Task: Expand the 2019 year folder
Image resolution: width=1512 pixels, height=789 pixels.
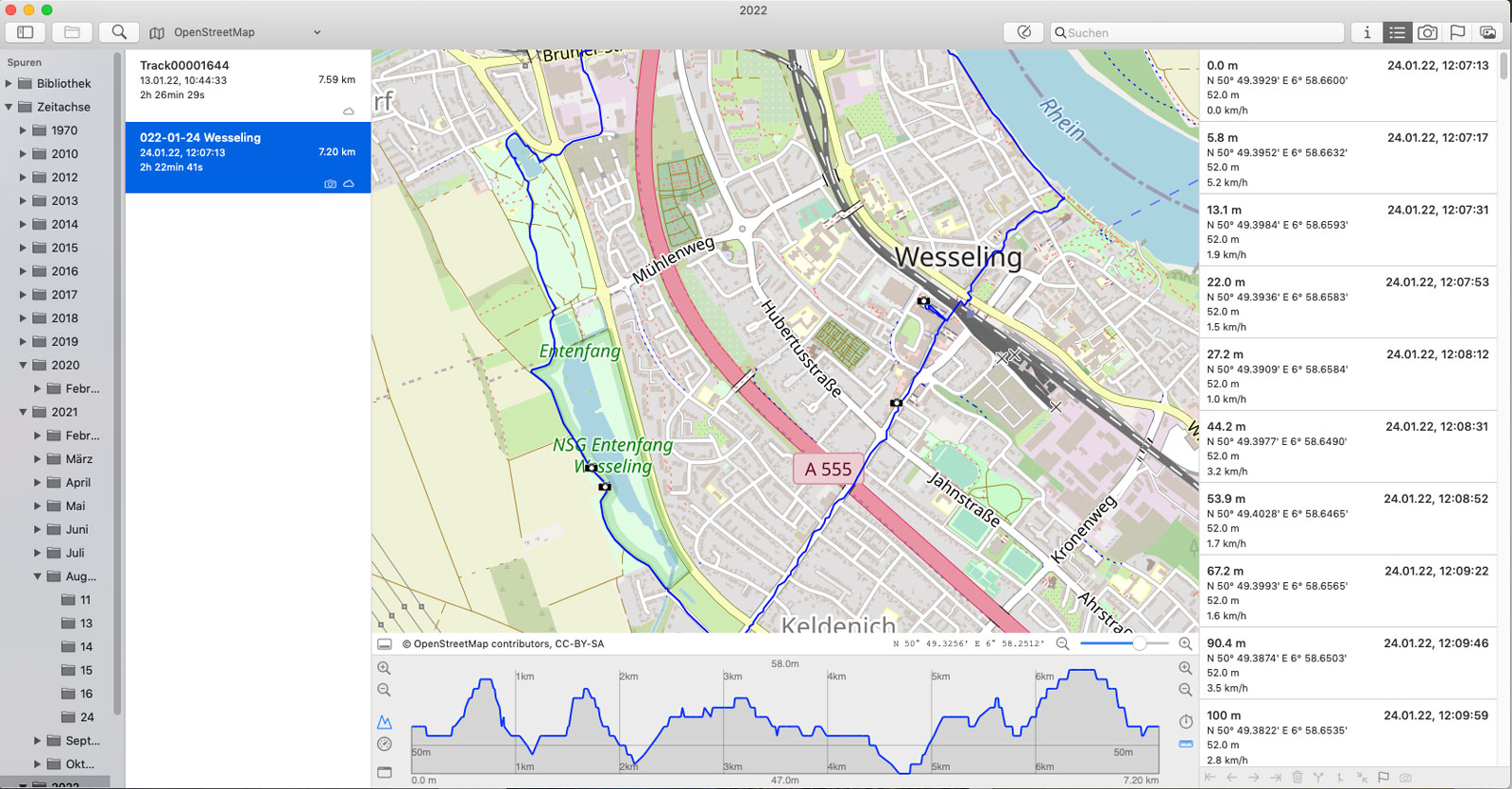Action: 24,342
